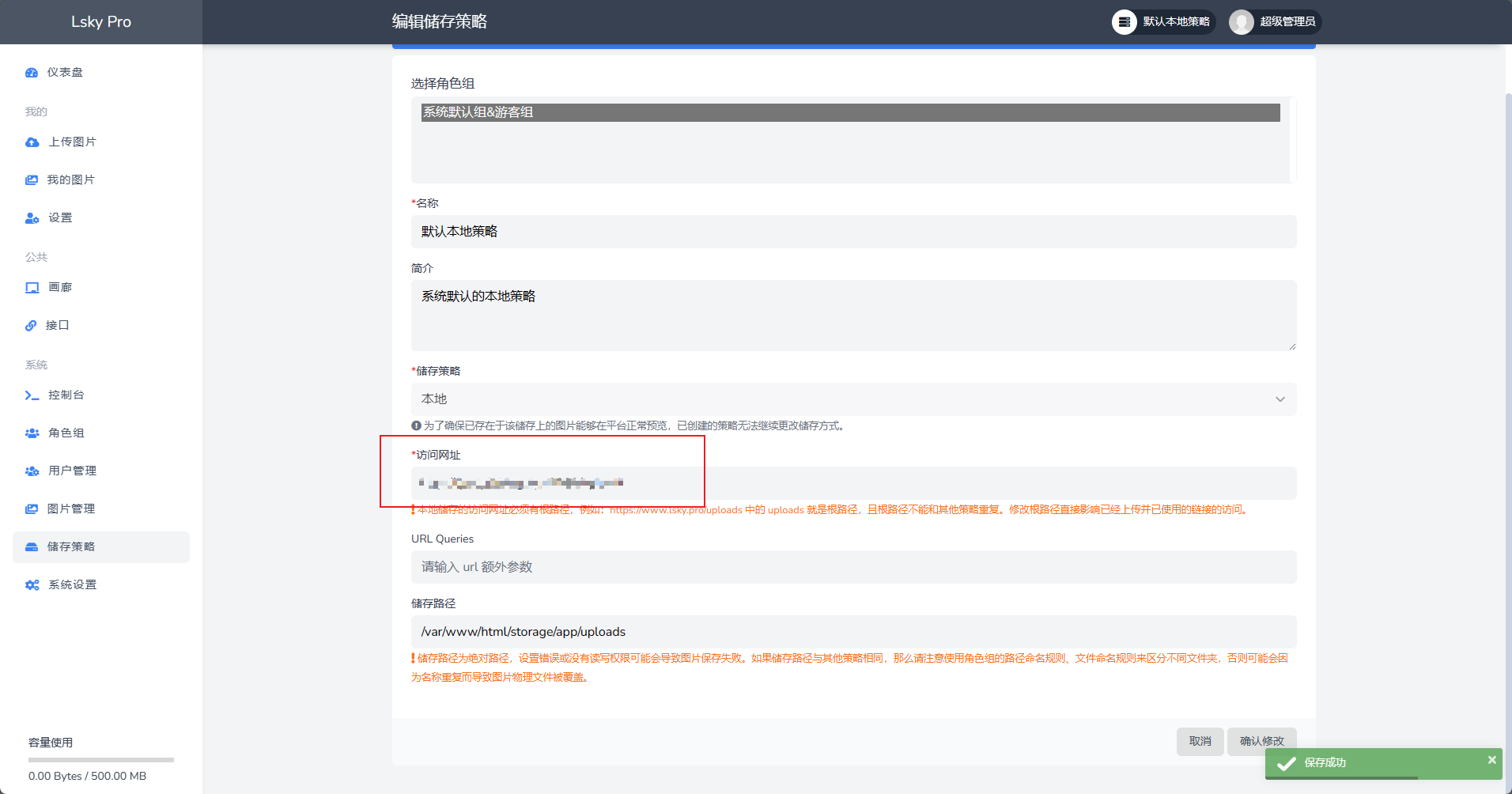Screen dimensions: 1512x794
Task: Click the storage strategy drive icon
Action: 32,547
